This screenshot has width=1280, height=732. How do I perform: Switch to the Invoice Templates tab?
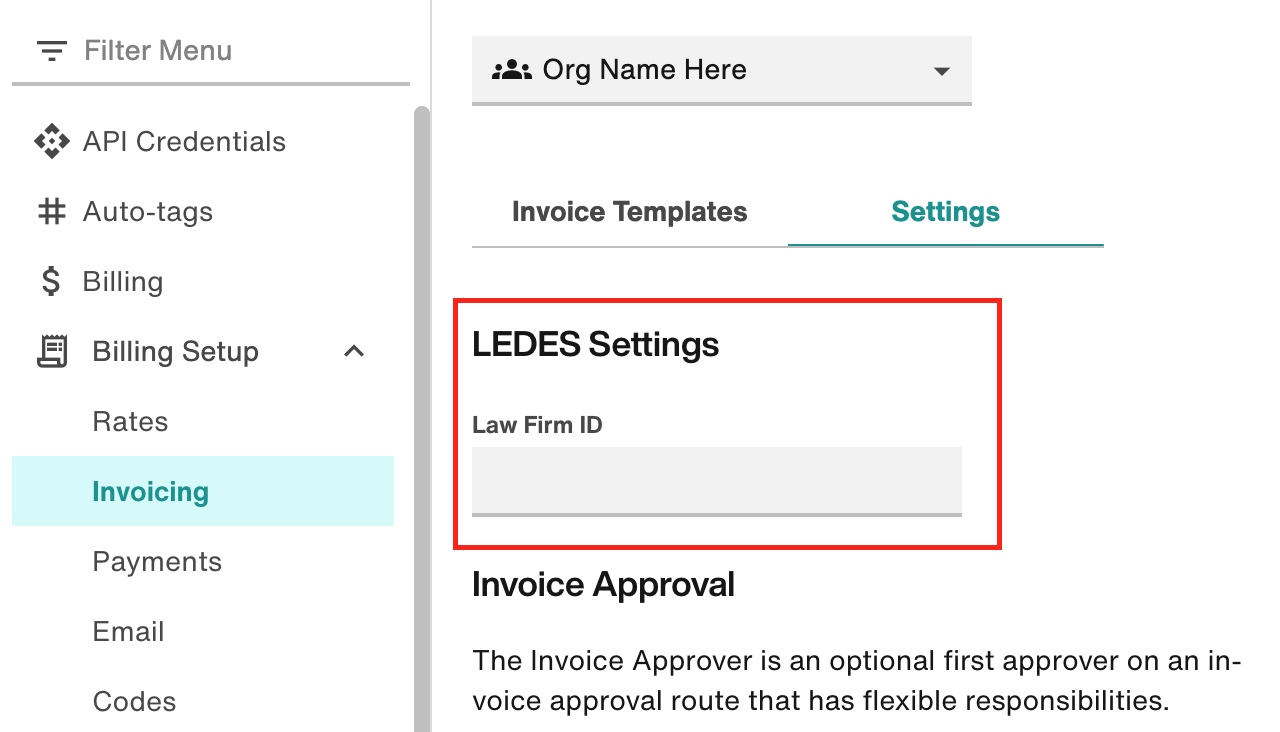[x=629, y=211]
